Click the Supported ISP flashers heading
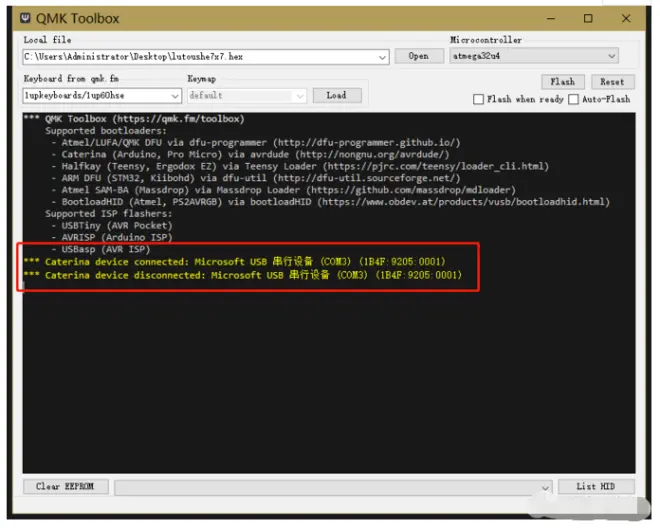Screen dimensions: 660x528 point(109,214)
